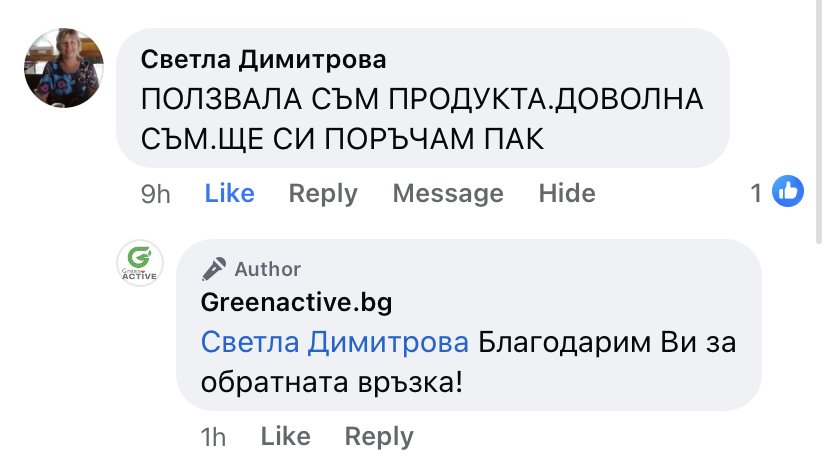Click the blue thumbs-up reaction icon
The width and height of the screenshot is (828, 464).
pos(788,191)
